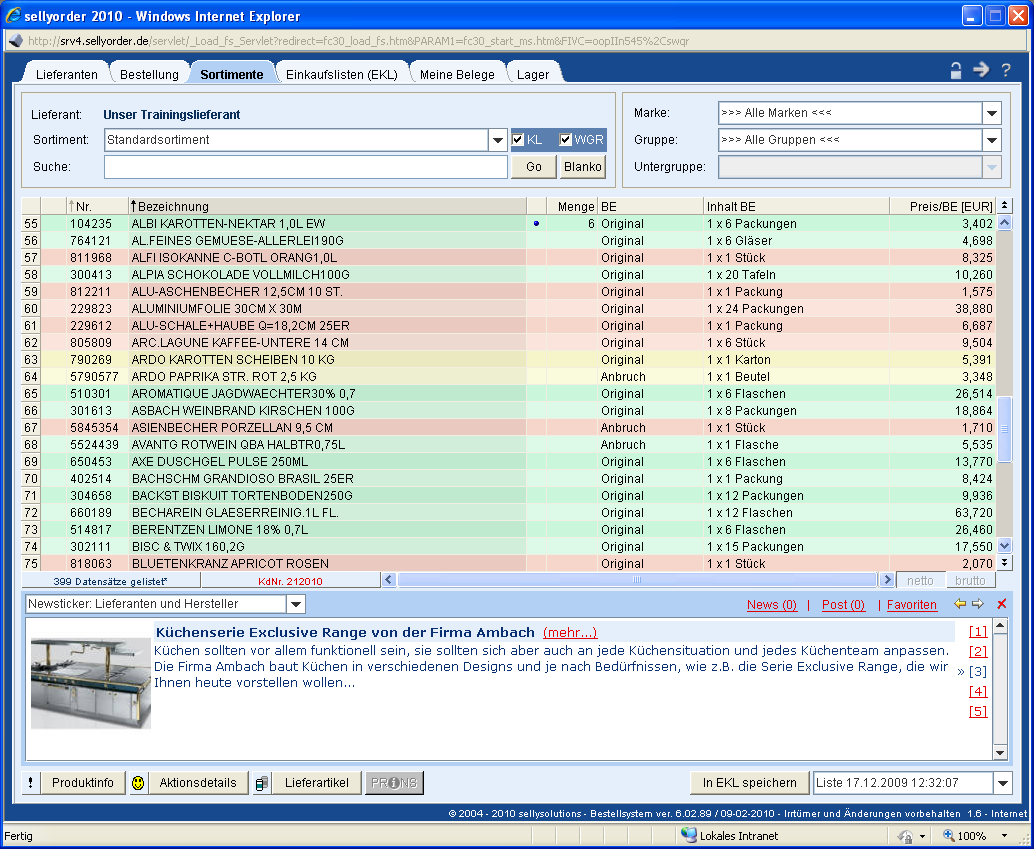Open the Marke dropdown list
Image resolution: width=1034 pixels, height=849 pixels.
(991, 113)
